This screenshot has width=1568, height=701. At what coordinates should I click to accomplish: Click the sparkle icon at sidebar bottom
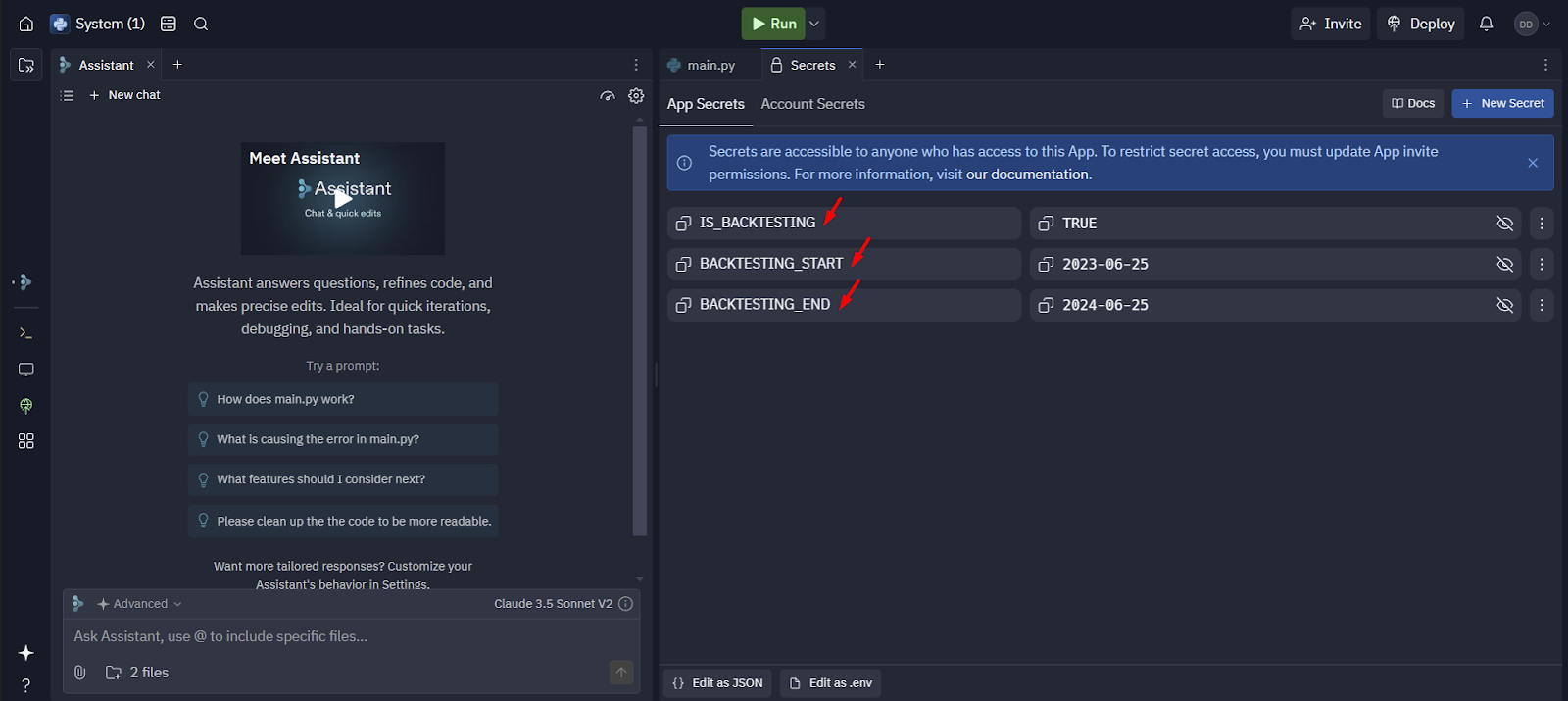26,653
